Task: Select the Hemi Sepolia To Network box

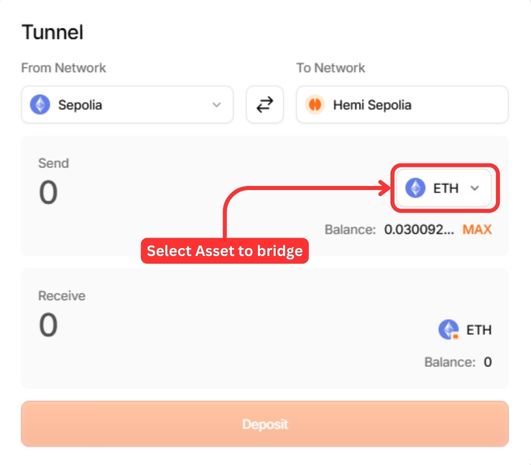Action: point(402,105)
